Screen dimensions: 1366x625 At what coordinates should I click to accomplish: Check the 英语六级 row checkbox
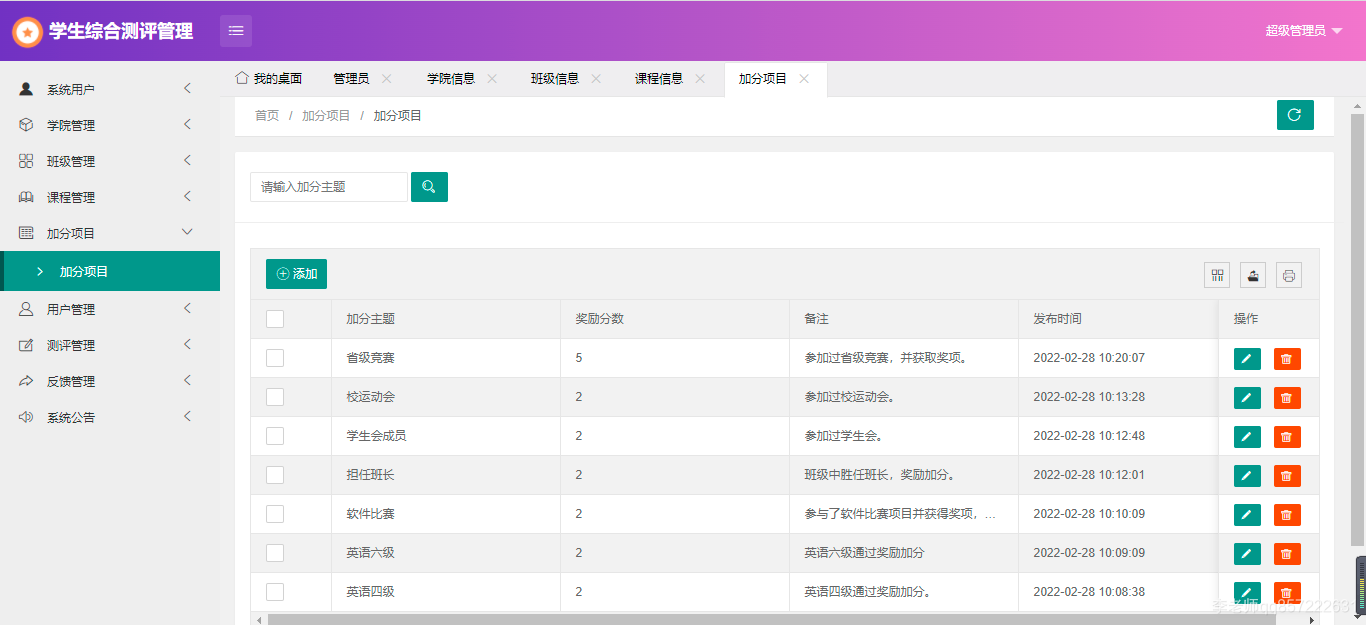point(275,553)
